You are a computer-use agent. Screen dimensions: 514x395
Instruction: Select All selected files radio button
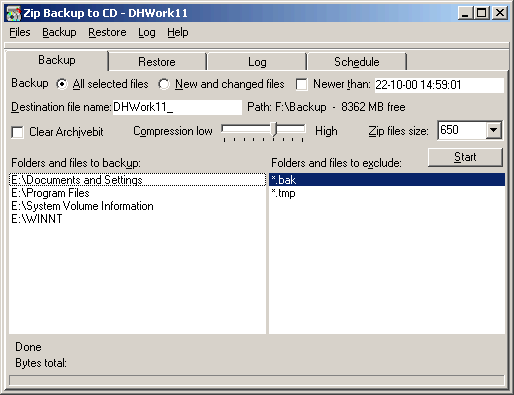pyautogui.click(x=62, y=84)
